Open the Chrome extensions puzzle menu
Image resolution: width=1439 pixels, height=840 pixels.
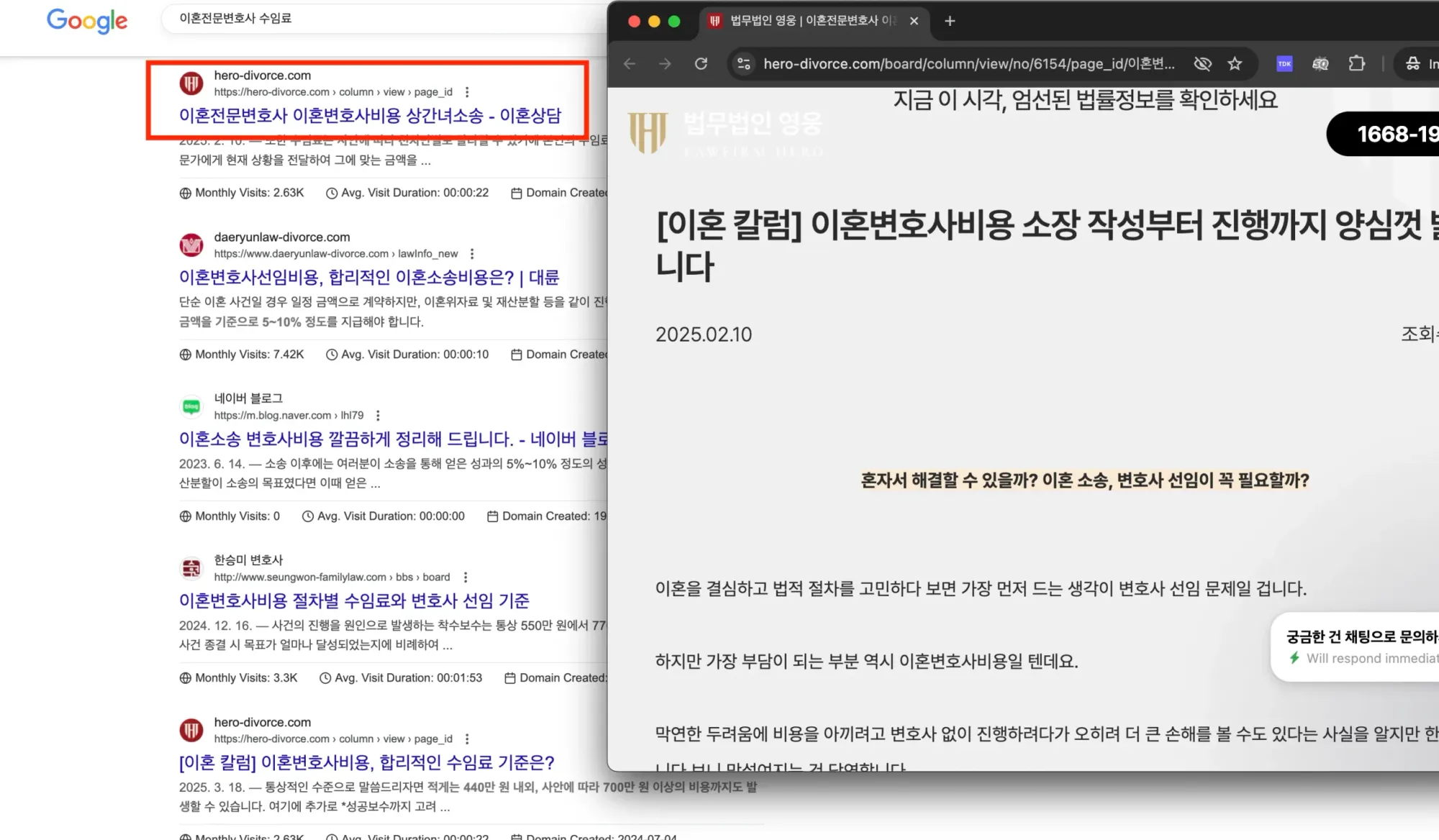pos(1357,63)
